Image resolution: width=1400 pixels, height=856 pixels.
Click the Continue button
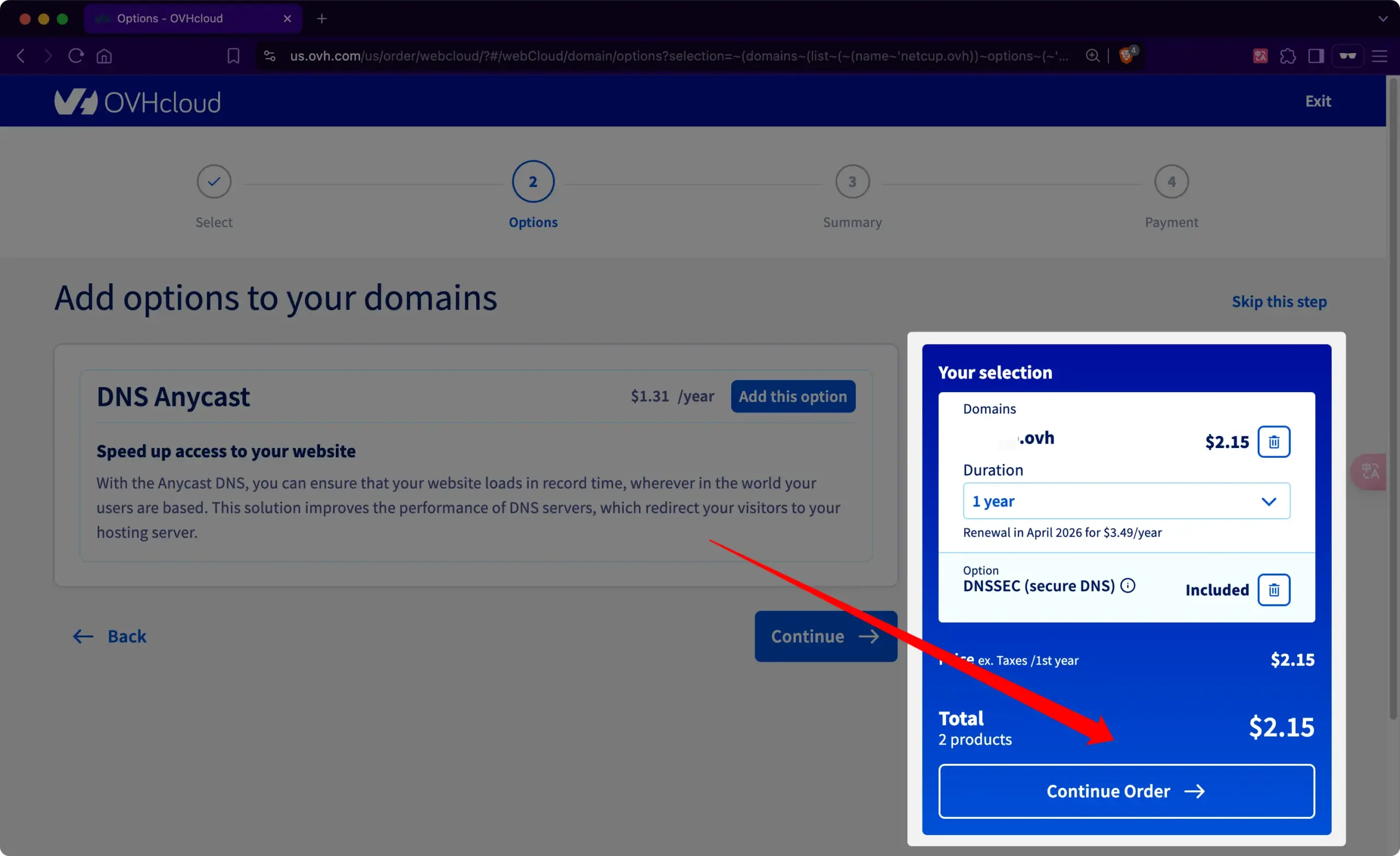(826, 636)
